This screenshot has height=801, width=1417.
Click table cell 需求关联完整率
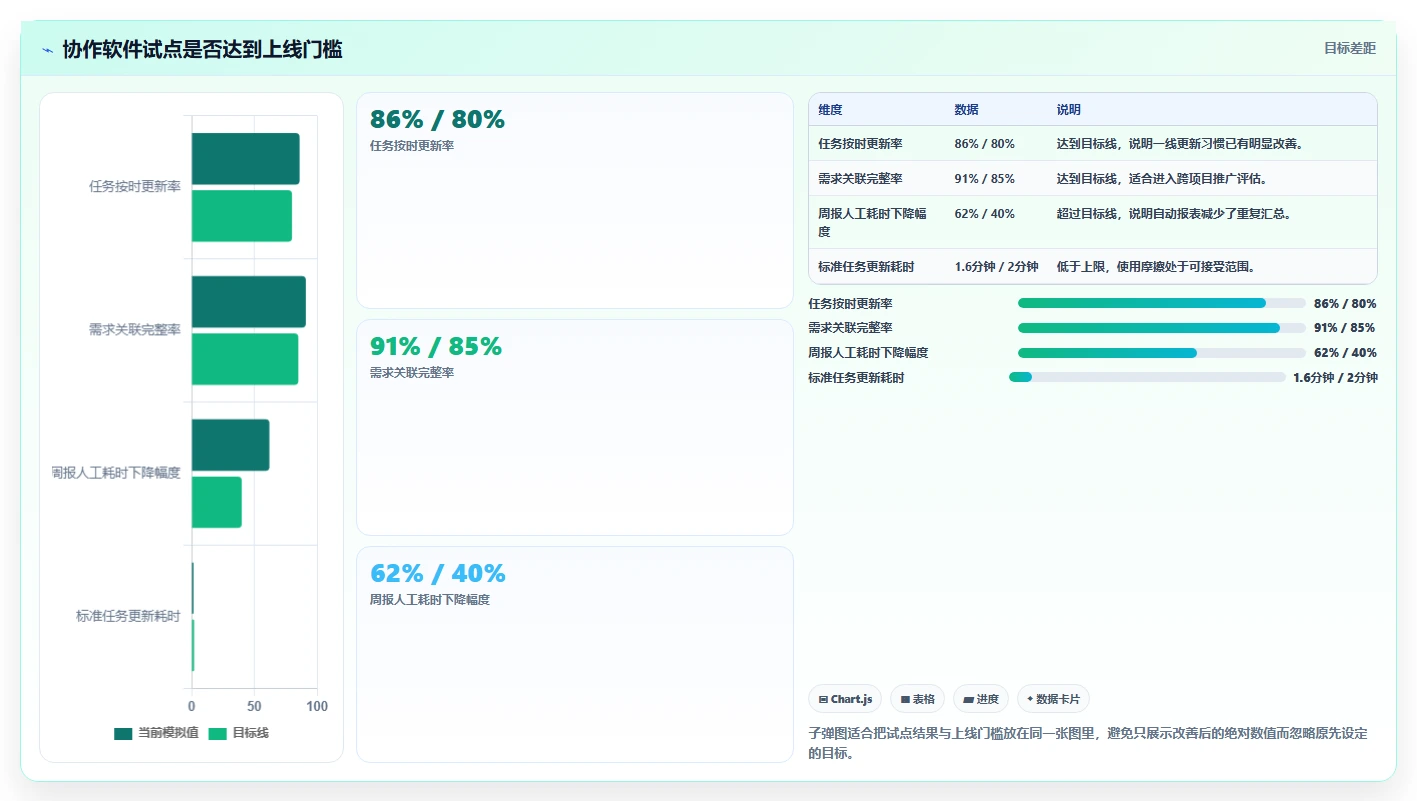click(x=860, y=179)
